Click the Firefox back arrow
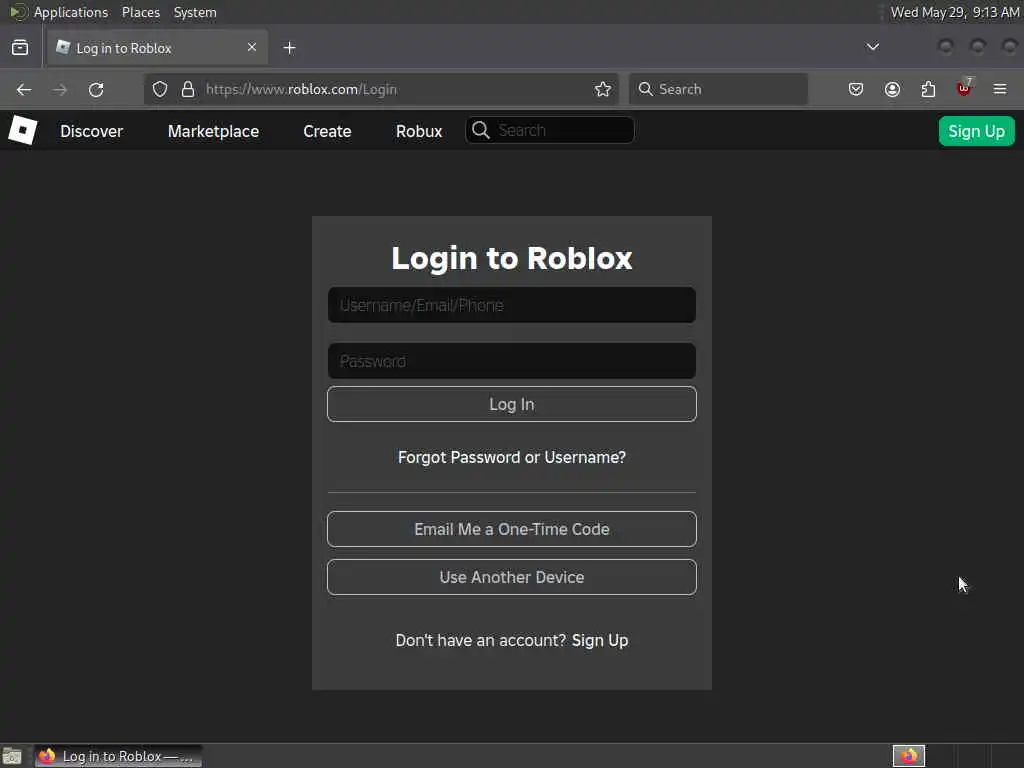 [24, 89]
